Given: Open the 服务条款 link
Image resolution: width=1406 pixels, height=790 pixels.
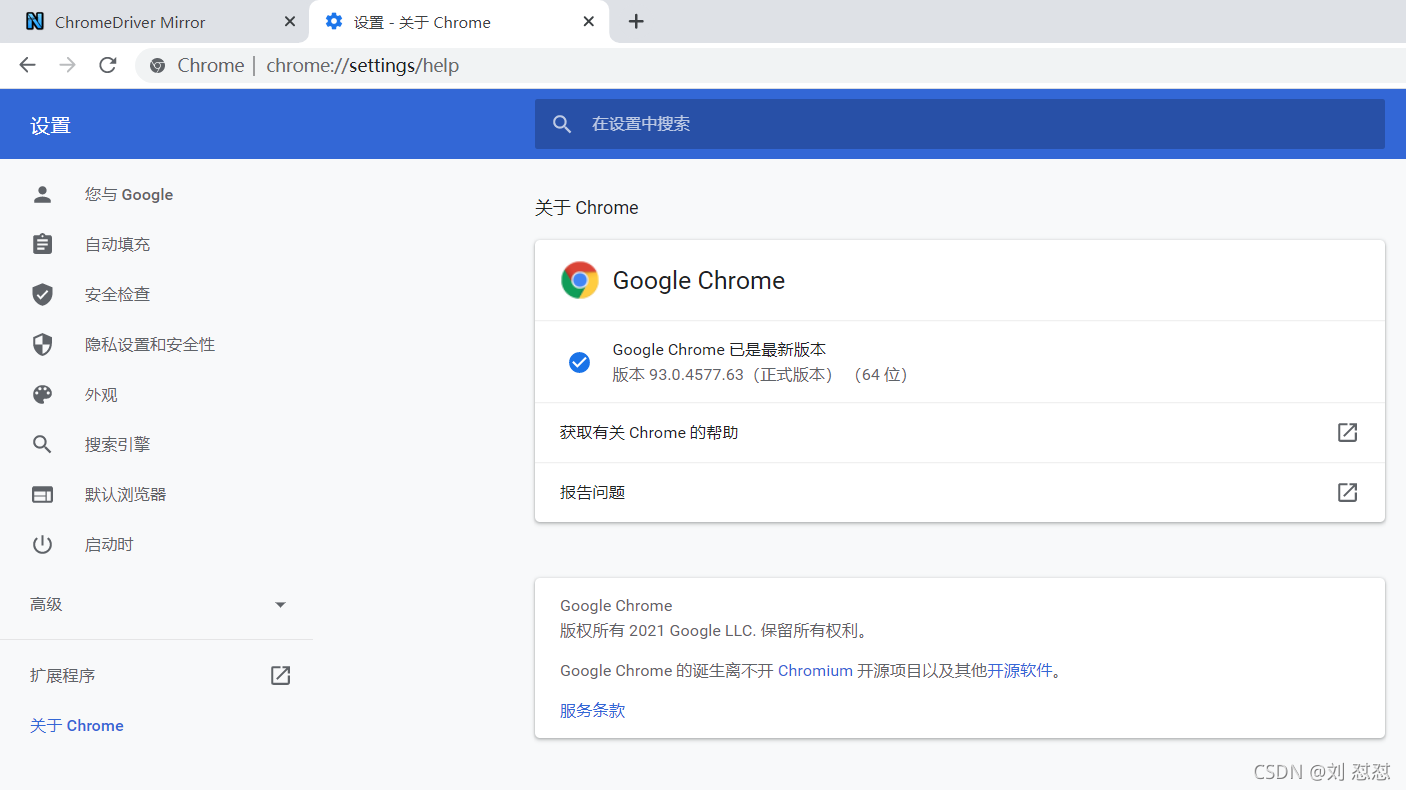Looking at the screenshot, I should 592,711.
